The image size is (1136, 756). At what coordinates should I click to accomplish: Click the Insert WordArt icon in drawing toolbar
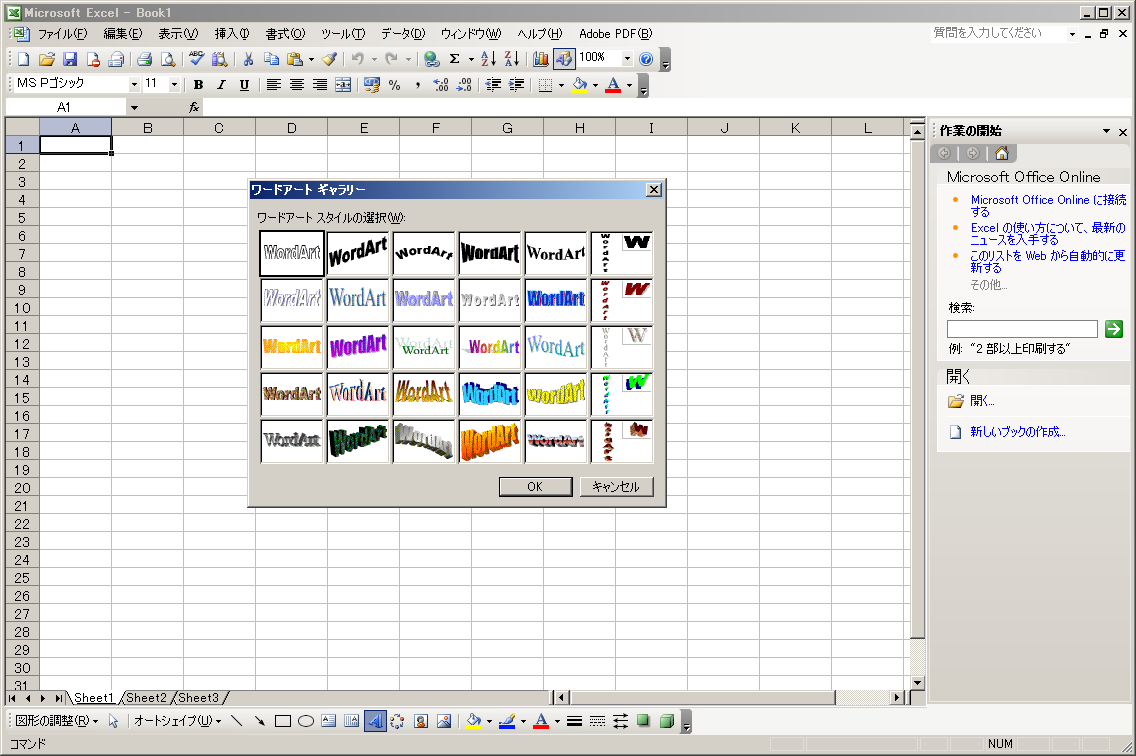tap(375, 721)
